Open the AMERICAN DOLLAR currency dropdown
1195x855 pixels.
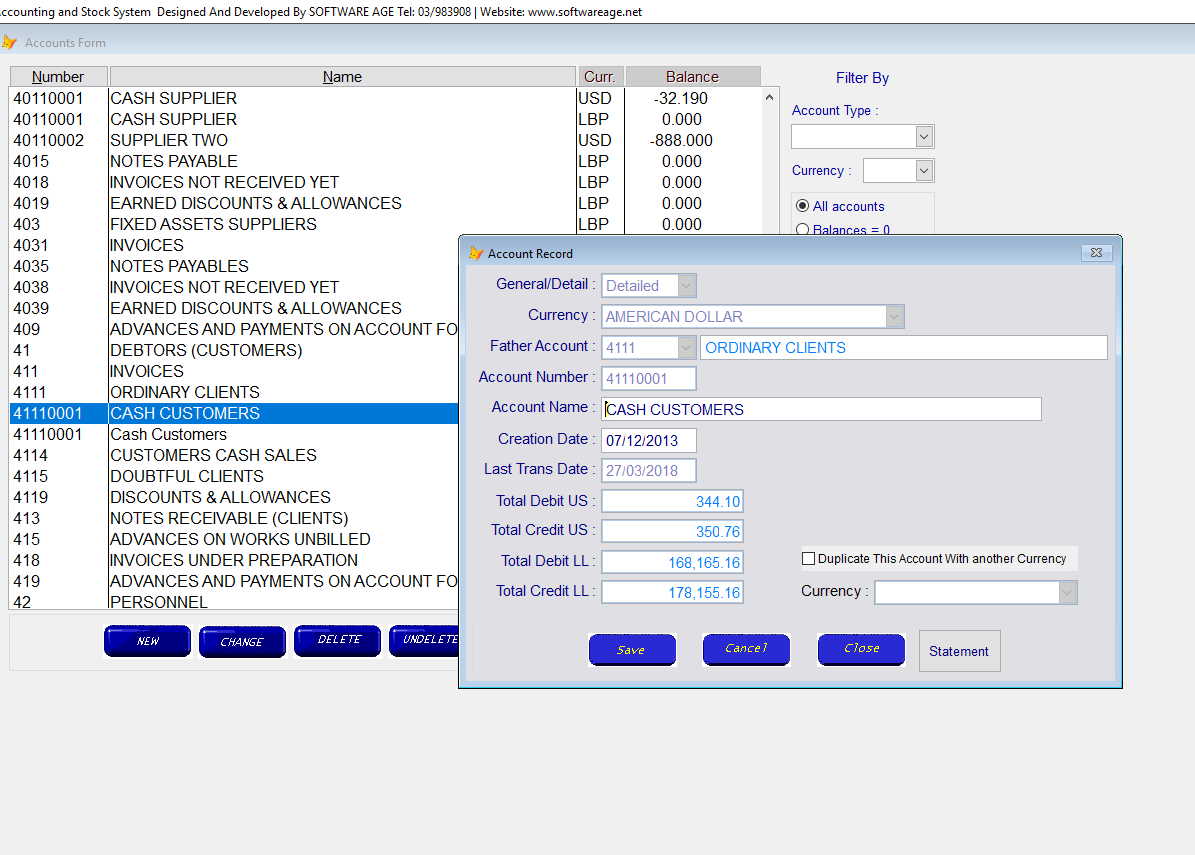pyautogui.click(x=895, y=316)
